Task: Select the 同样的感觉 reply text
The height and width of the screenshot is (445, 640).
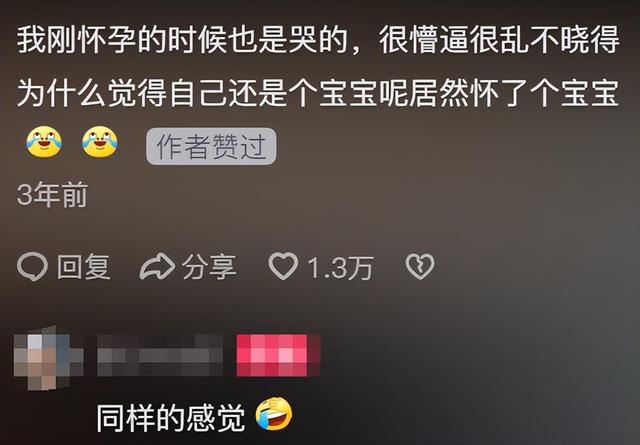Action: [x=171, y=418]
